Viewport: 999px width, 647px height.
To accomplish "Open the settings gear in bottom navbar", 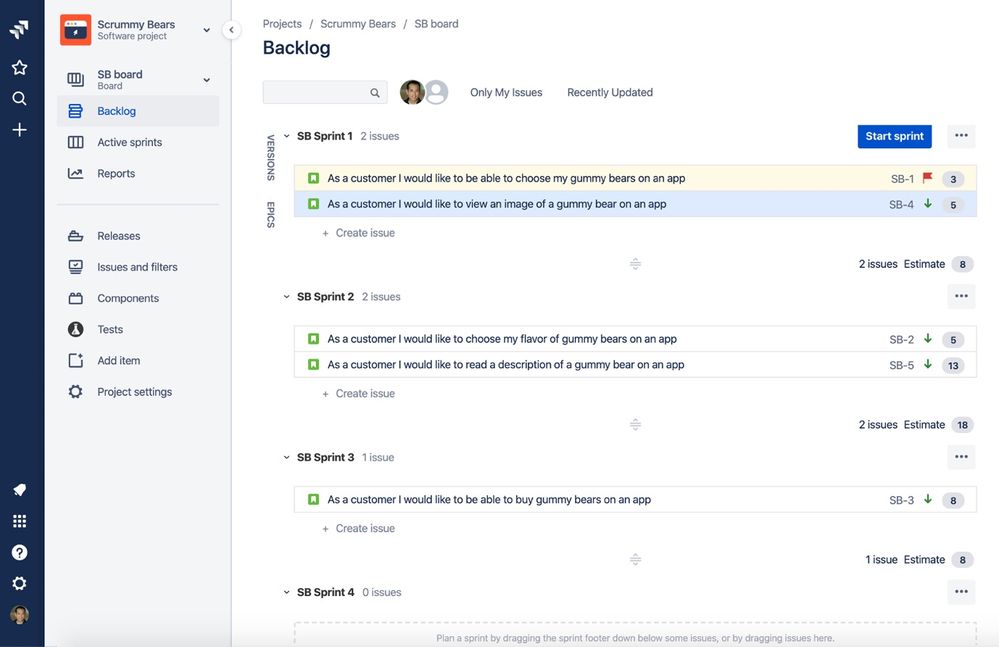I will pyautogui.click(x=20, y=583).
